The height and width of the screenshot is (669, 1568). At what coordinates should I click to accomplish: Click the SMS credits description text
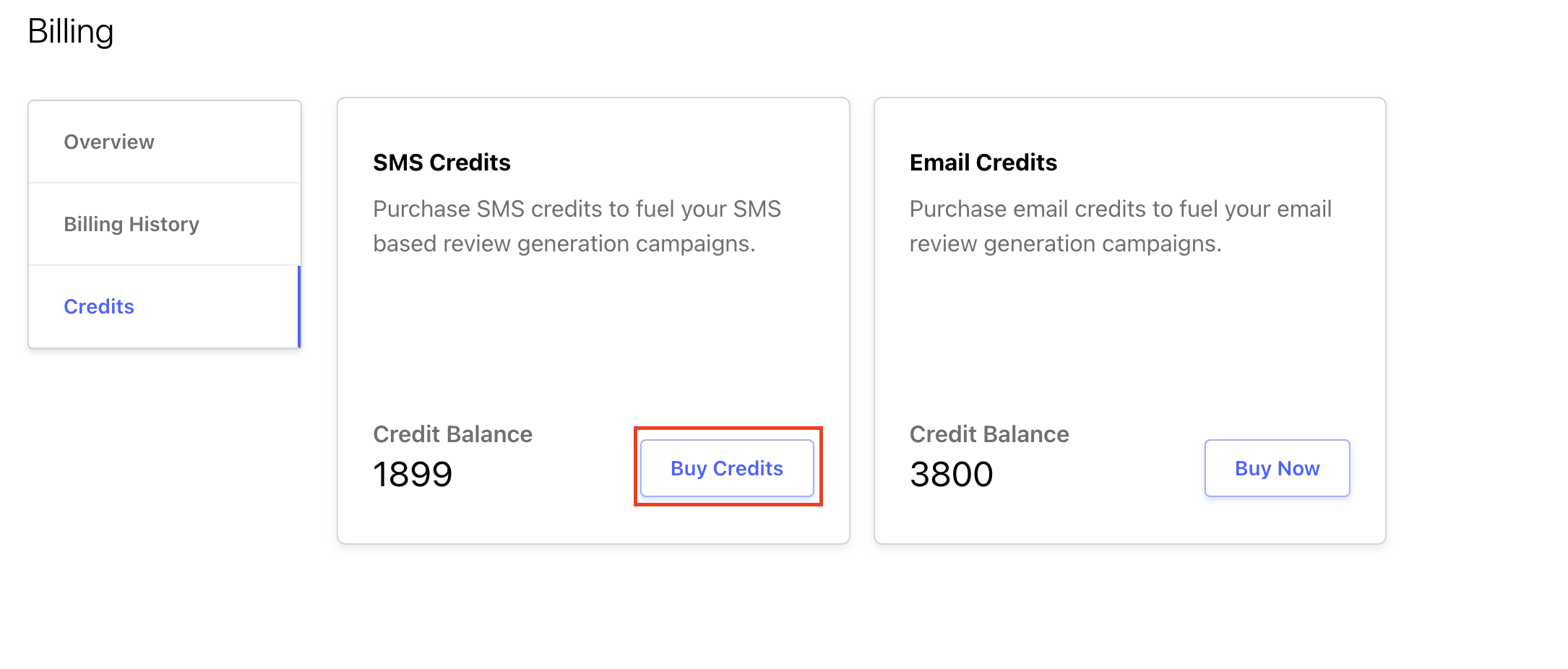tap(577, 226)
